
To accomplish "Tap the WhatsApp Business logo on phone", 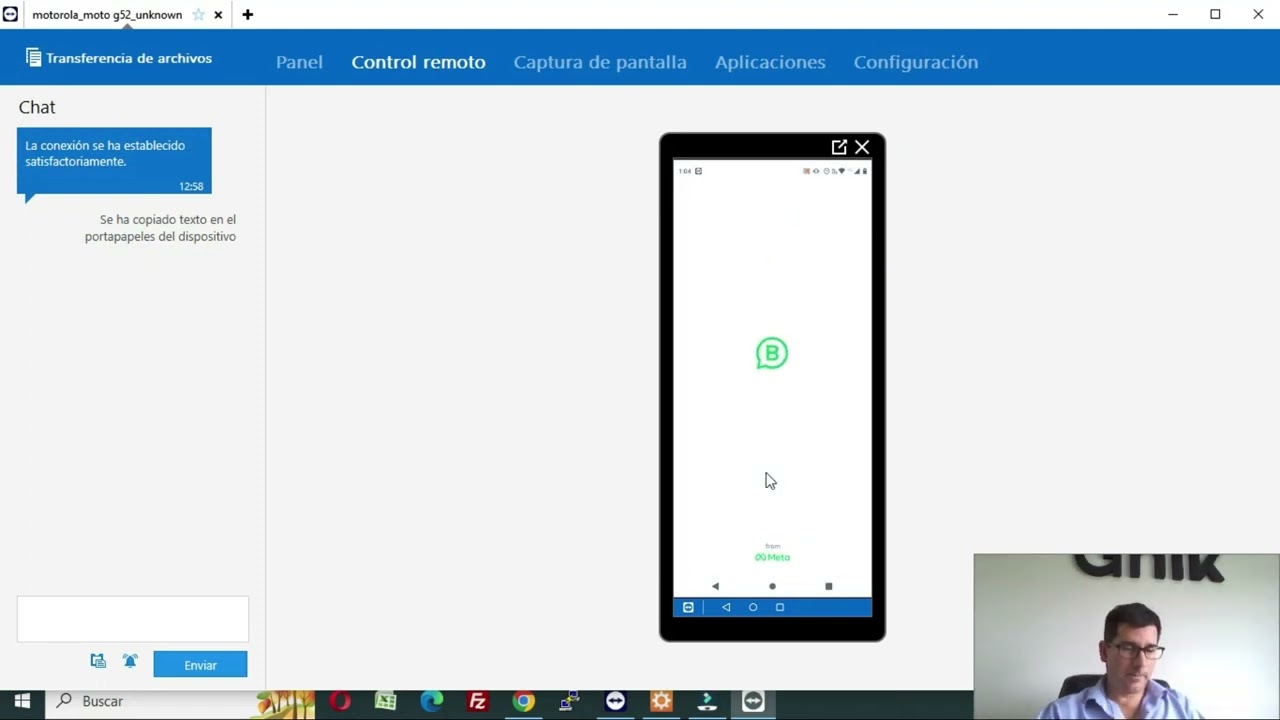I will (772, 353).
